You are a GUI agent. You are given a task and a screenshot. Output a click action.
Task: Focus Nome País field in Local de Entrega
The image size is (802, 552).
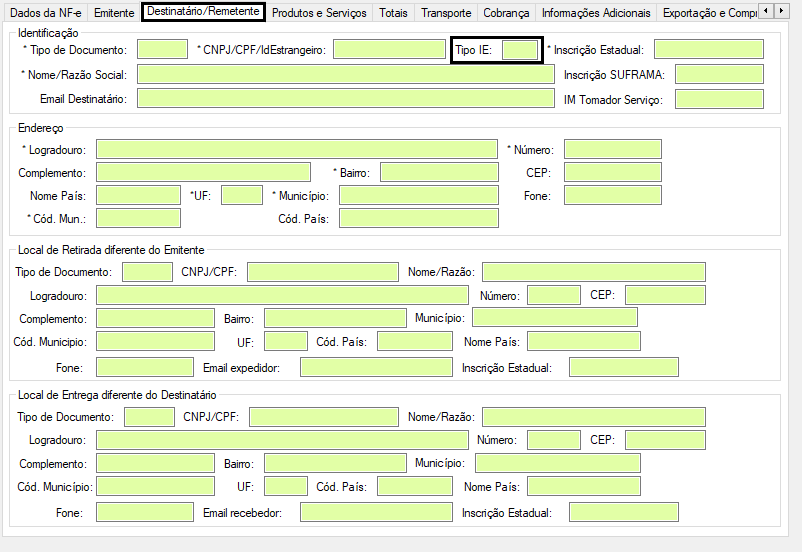[x=584, y=486]
